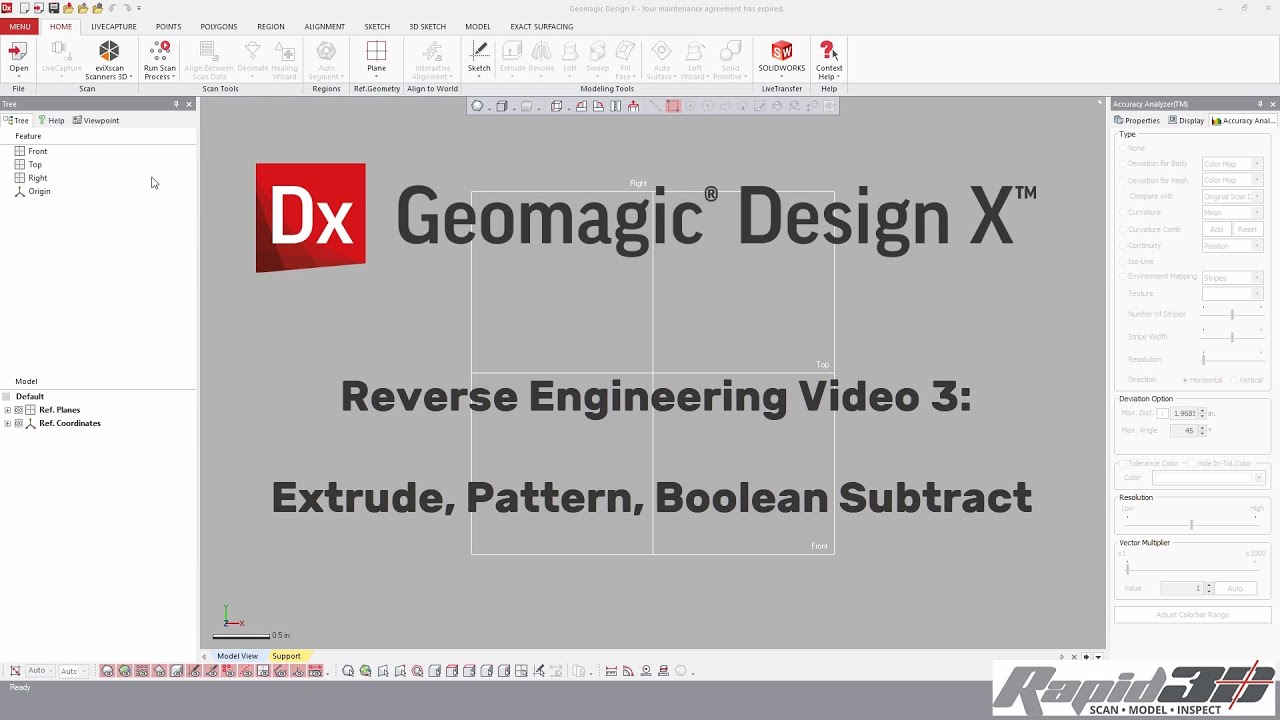Open the Viewpoint tab in Tree panel
1280x720 pixels.
pyautogui.click(x=96, y=120)
